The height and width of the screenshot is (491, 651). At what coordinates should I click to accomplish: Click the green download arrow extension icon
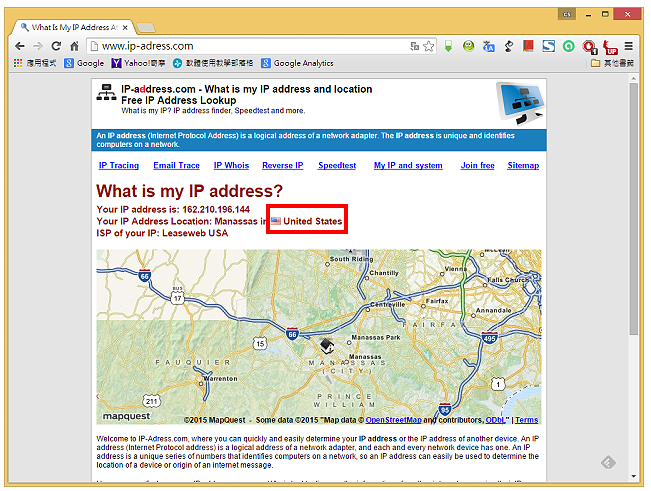point(448,46)
